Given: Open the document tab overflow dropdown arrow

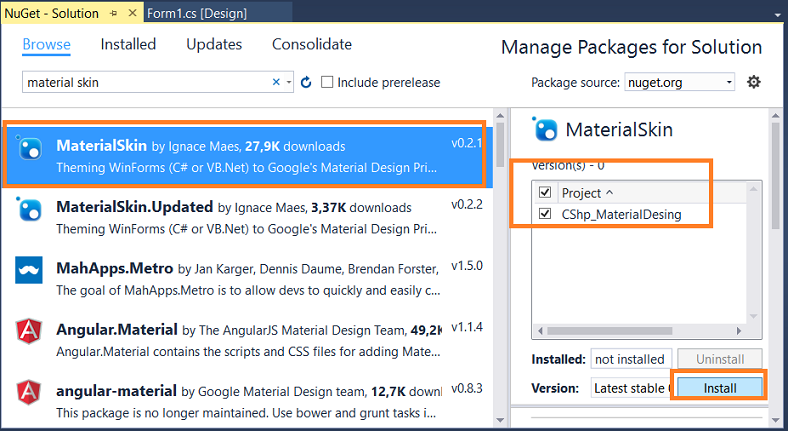Looking at the screenshot, I should (x=778, y=15).
